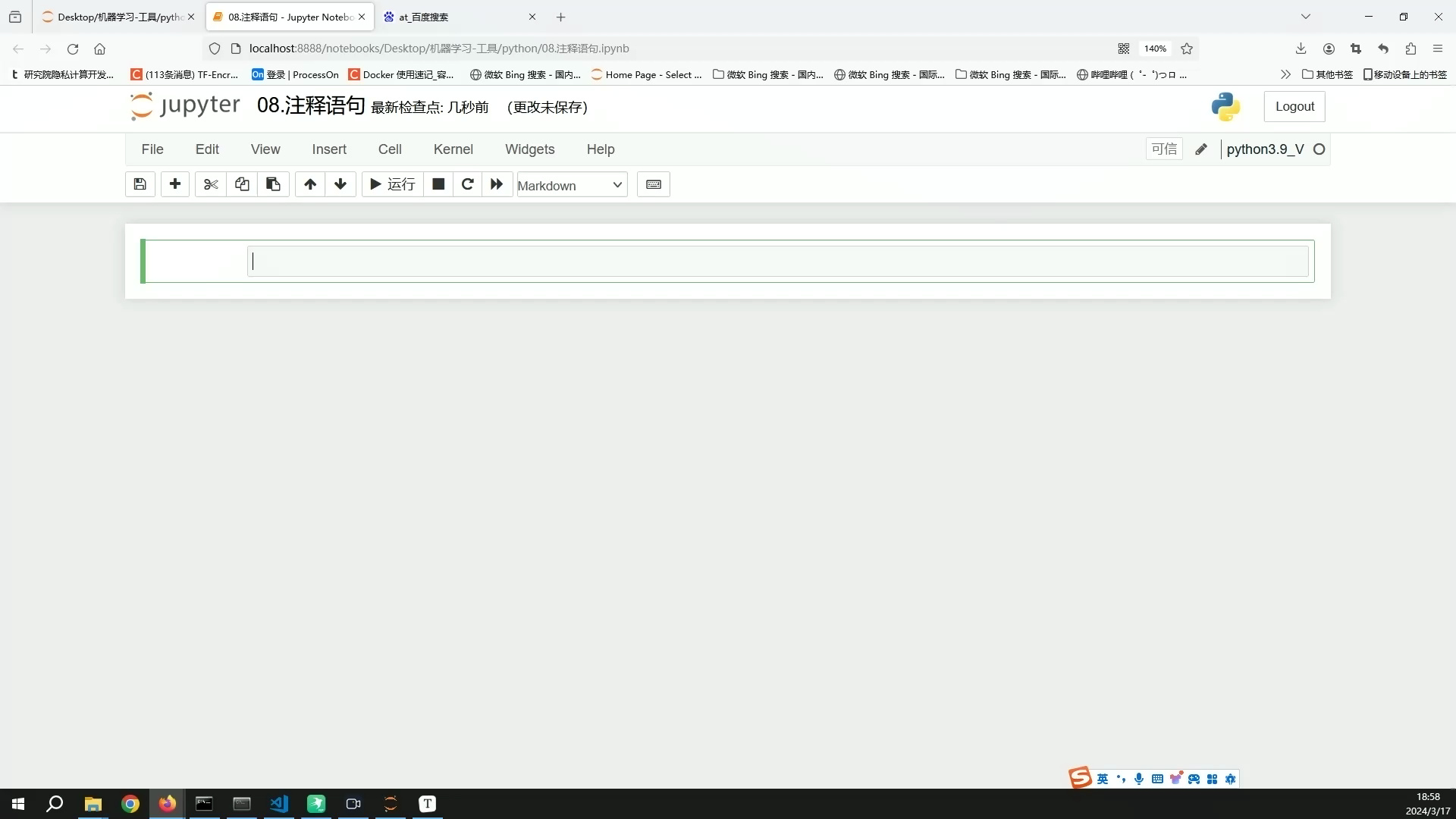Toggle Sogou input 英 language mode
Image resolution: width=1456 pixels, height=819 pixels.
[1103, 779]
